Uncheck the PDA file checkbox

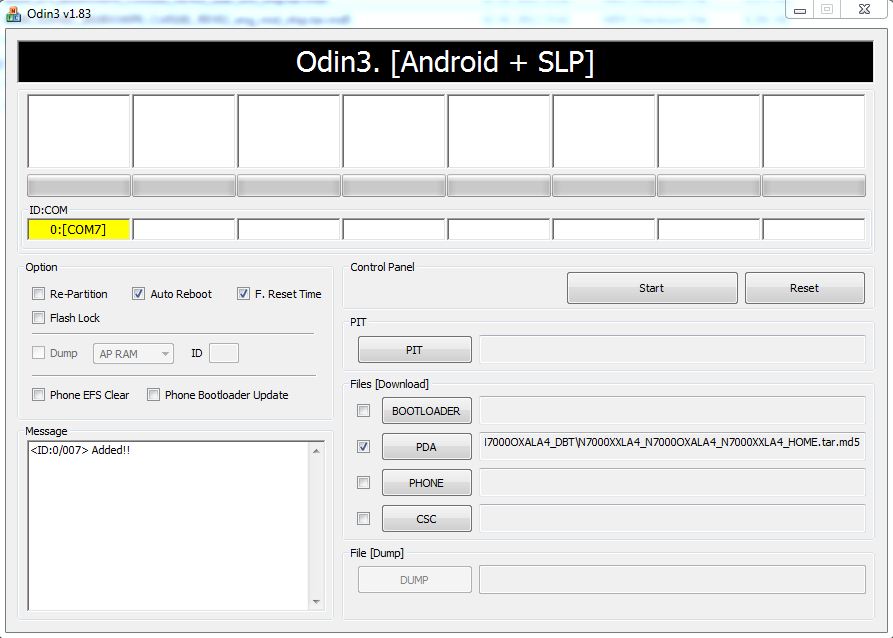point(364,447)
